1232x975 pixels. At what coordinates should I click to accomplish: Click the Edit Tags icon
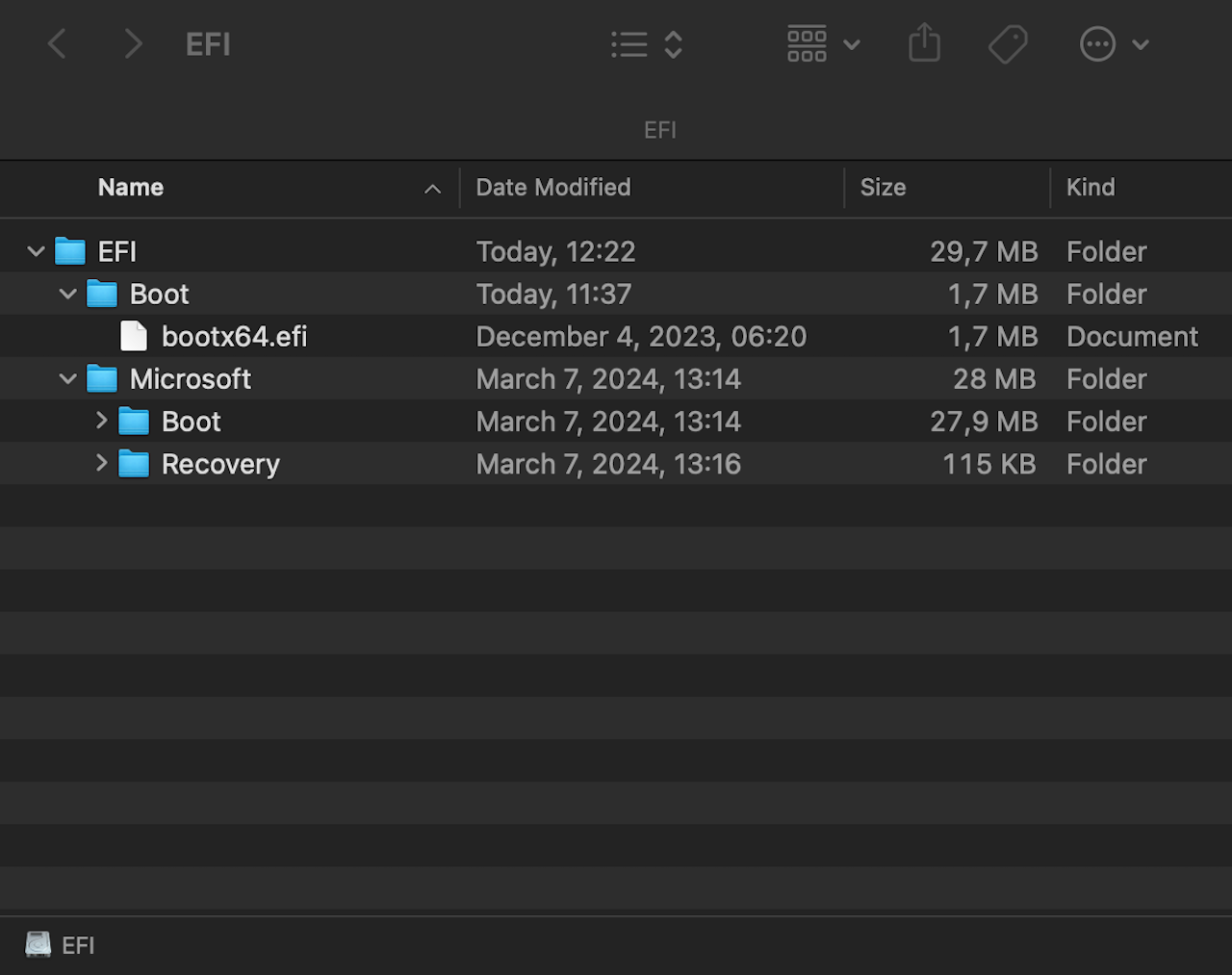point(1008,44)
